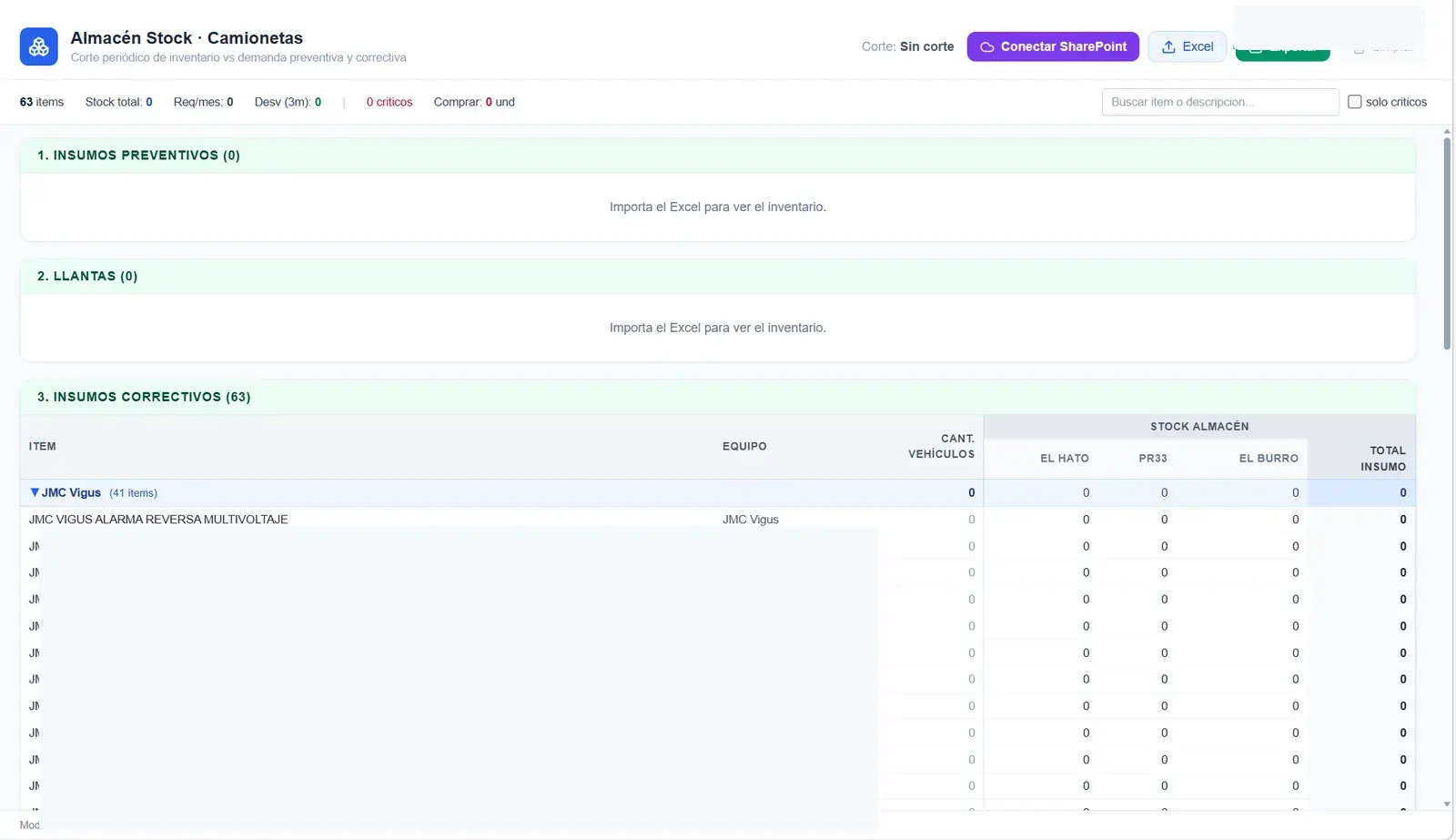
Task: Click the Desv (3m): 0 stat
Action: [x=288, y=102]
